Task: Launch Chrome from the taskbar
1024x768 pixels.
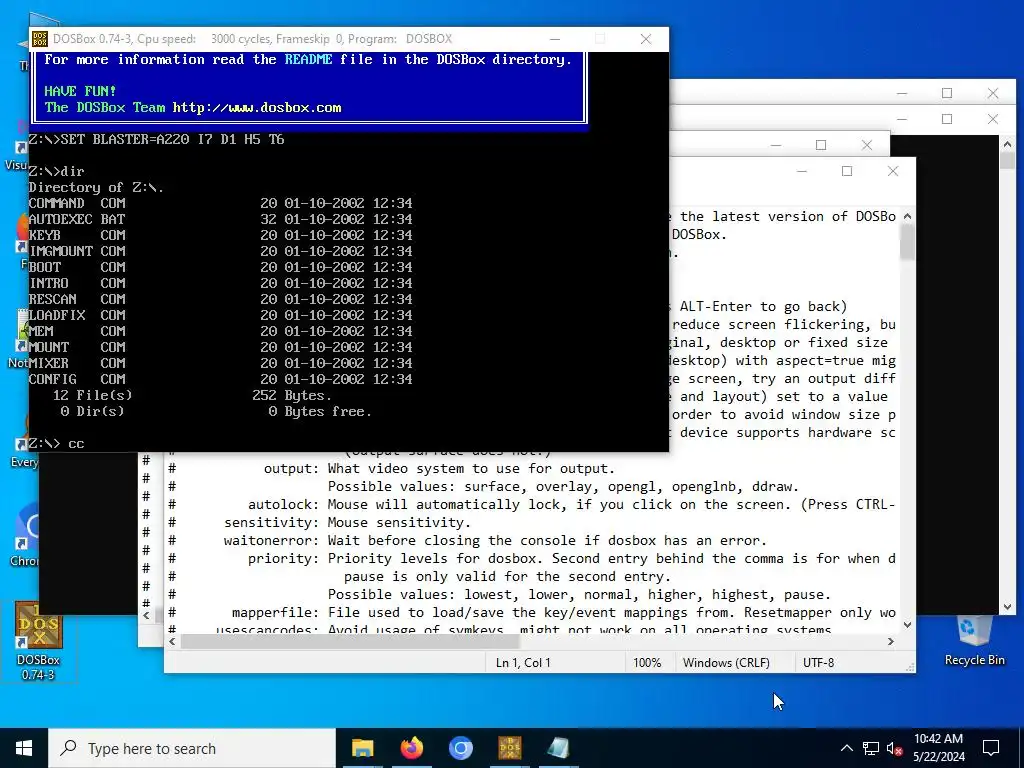Action: coord(460,748)
